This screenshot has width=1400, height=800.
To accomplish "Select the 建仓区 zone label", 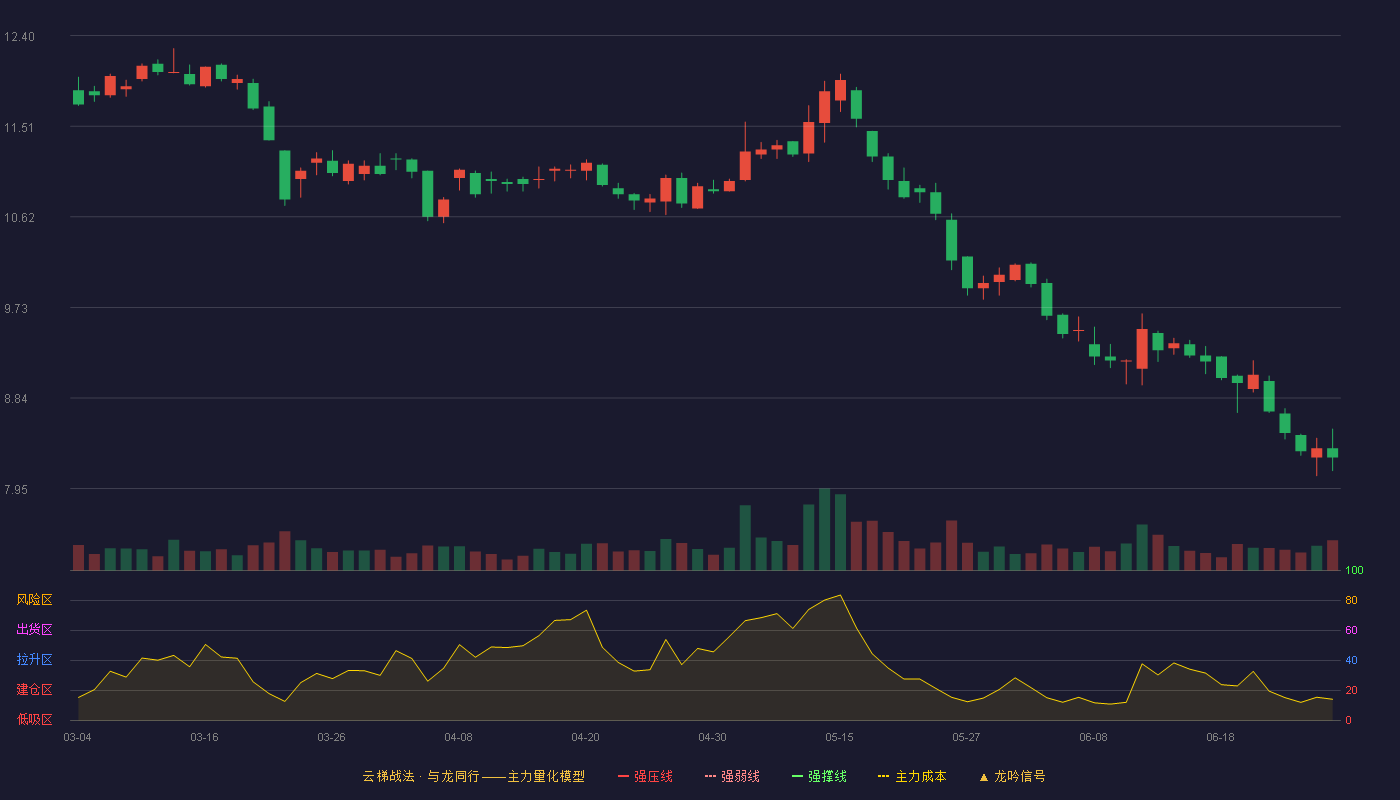I will tap(34, 690).
